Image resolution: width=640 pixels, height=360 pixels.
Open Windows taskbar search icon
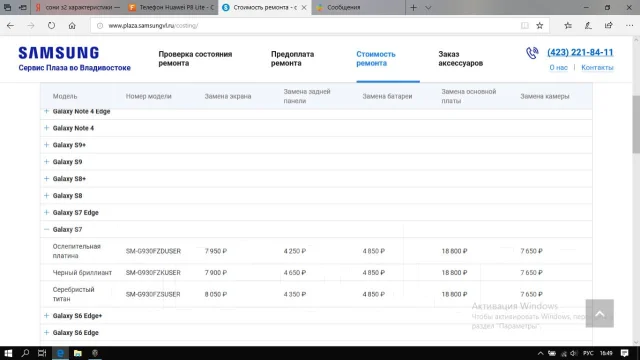[25, 353]
